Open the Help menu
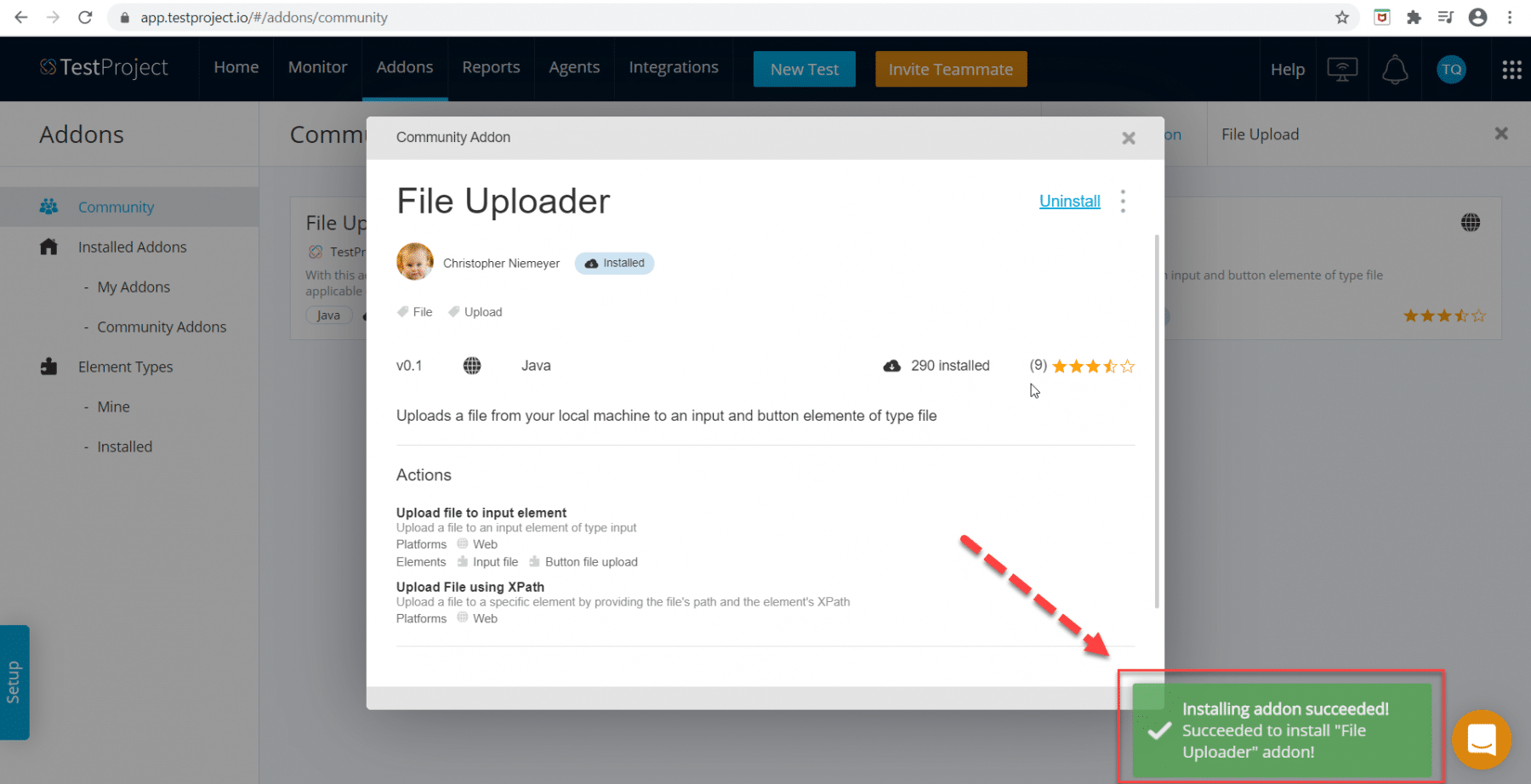1531x784 pixels. click(1288, 70)
